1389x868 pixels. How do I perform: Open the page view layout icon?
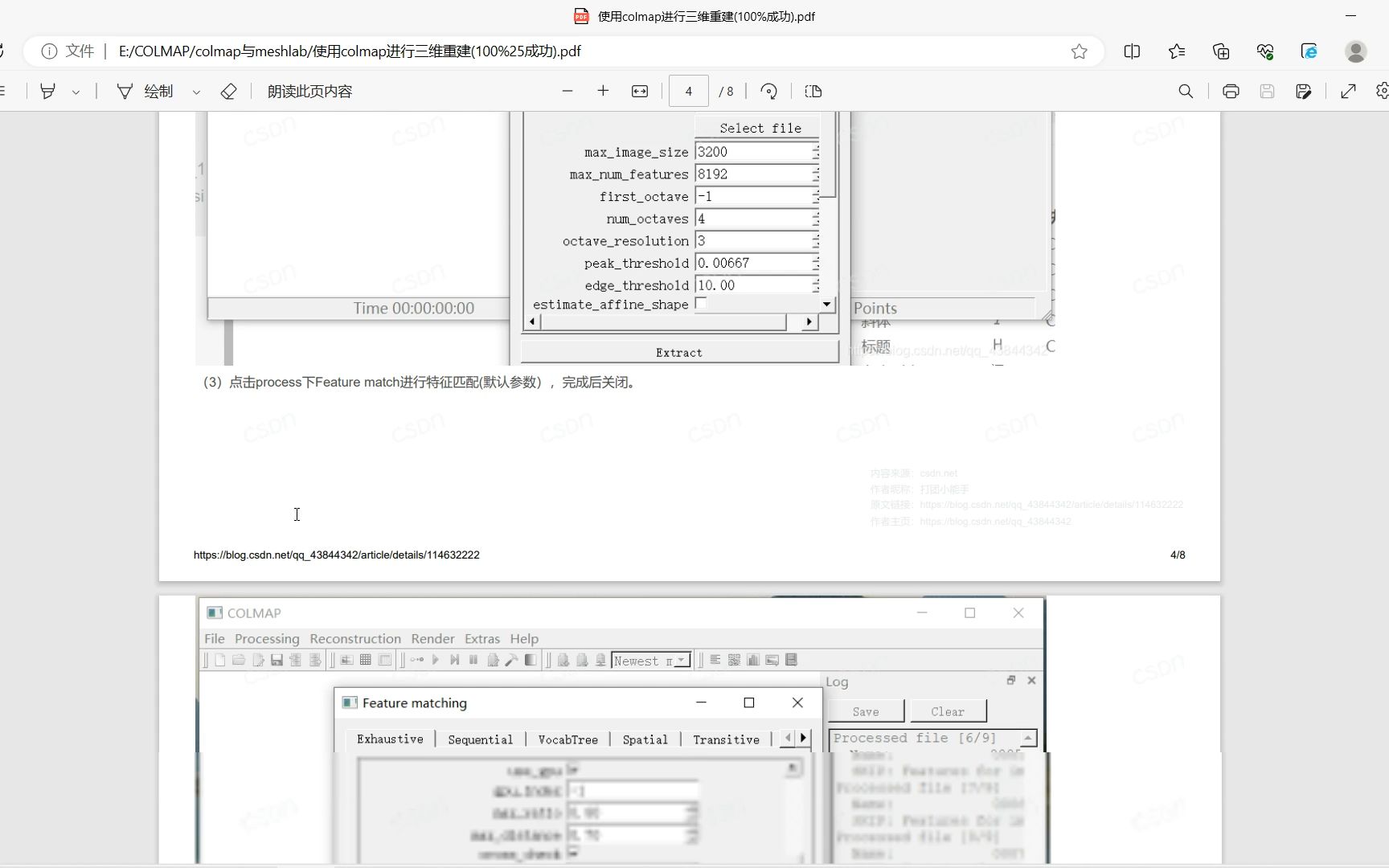click(x=813, y=92)
